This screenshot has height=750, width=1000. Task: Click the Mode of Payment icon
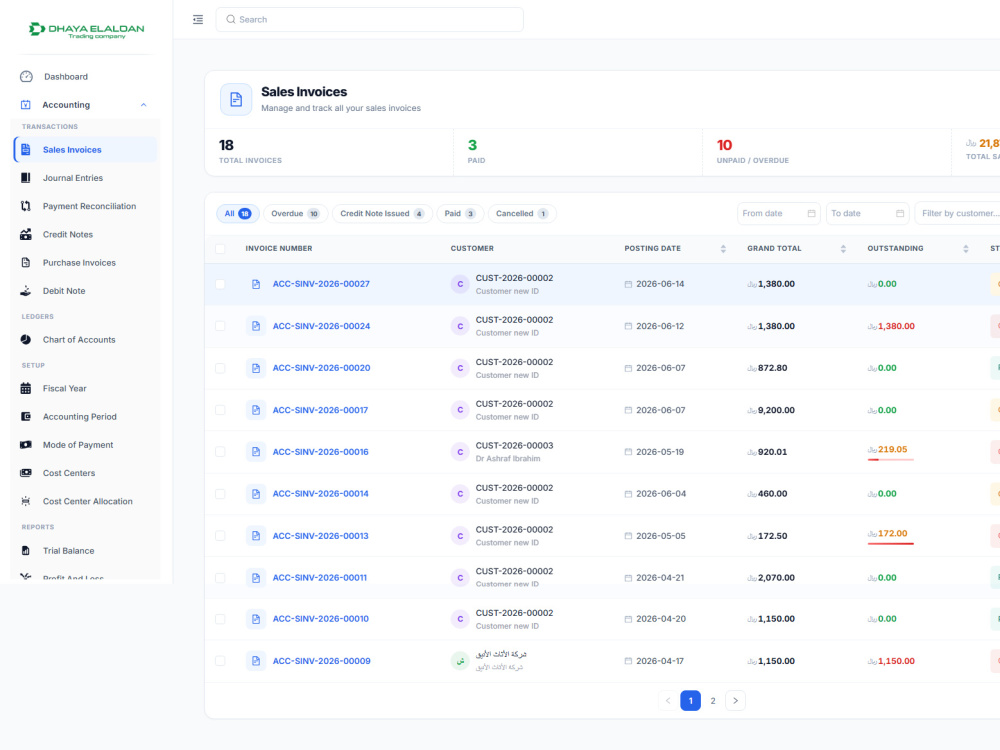(x=26, y=445)
